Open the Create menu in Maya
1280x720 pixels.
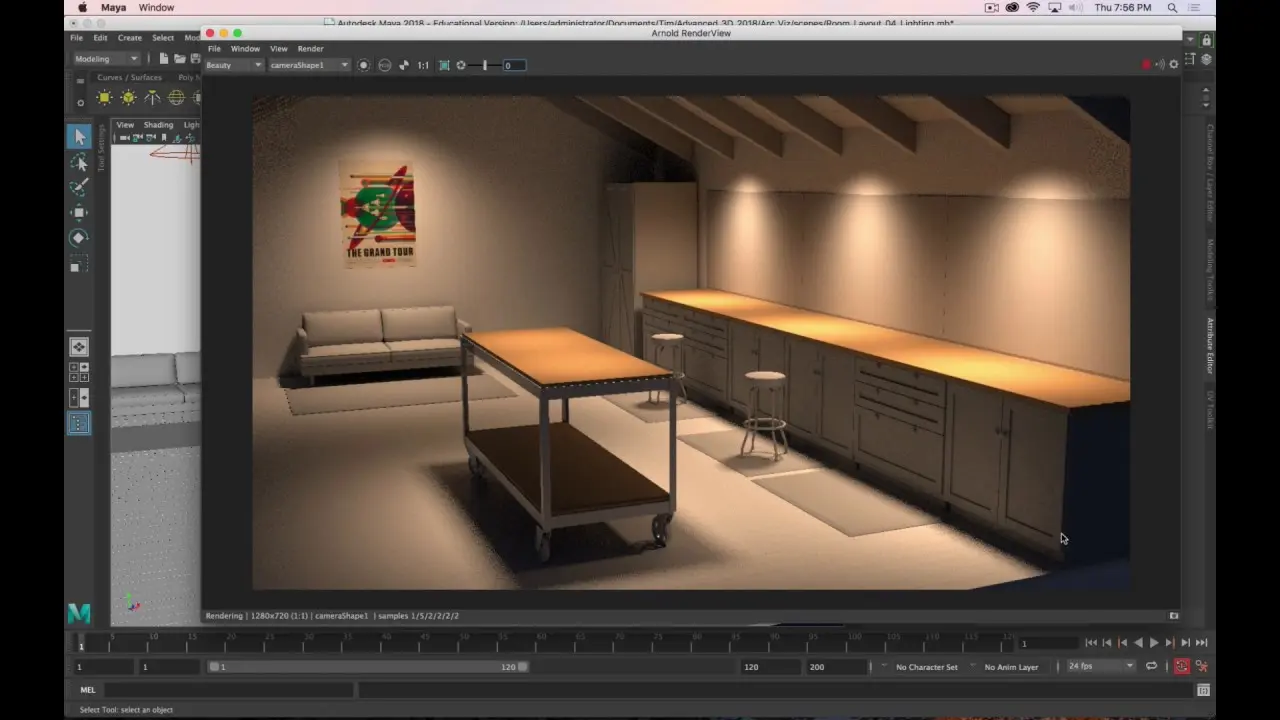click(130, 38)
